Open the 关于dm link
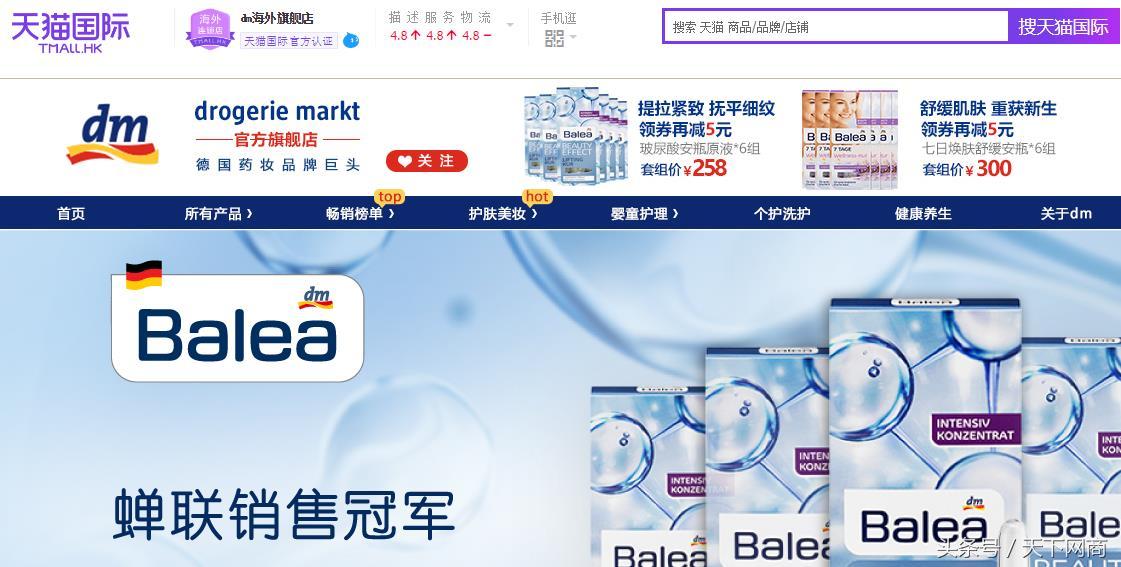 [x=1066, y=213]
